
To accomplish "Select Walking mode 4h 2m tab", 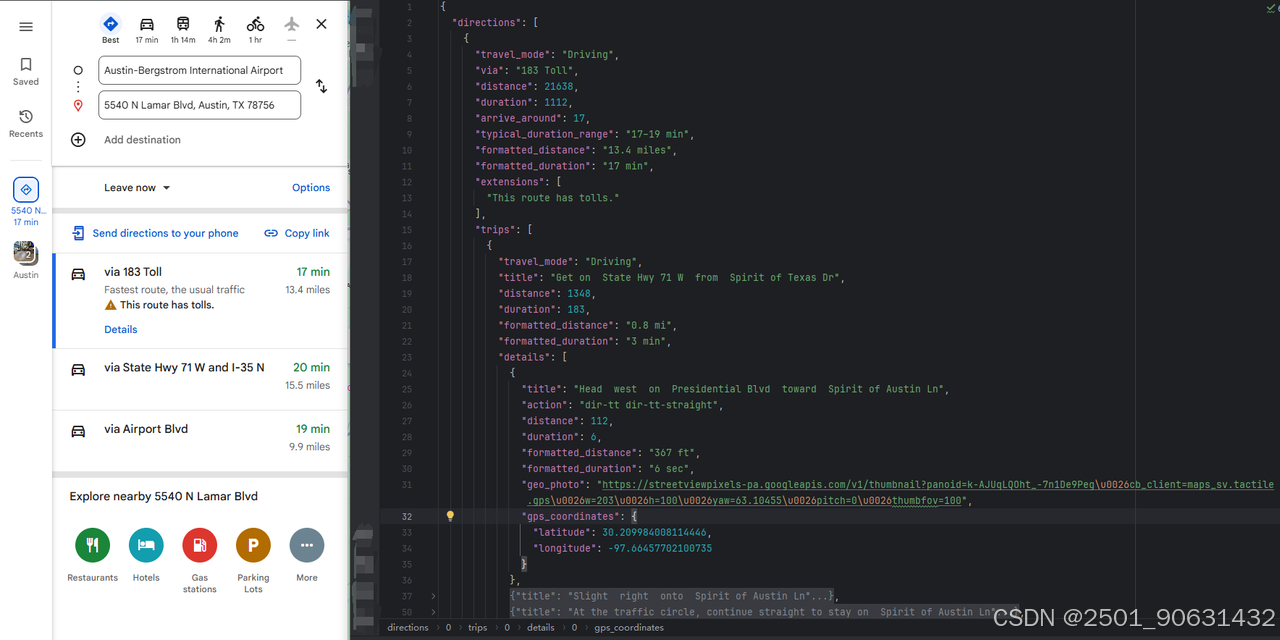I will click(x=219, y=29).
